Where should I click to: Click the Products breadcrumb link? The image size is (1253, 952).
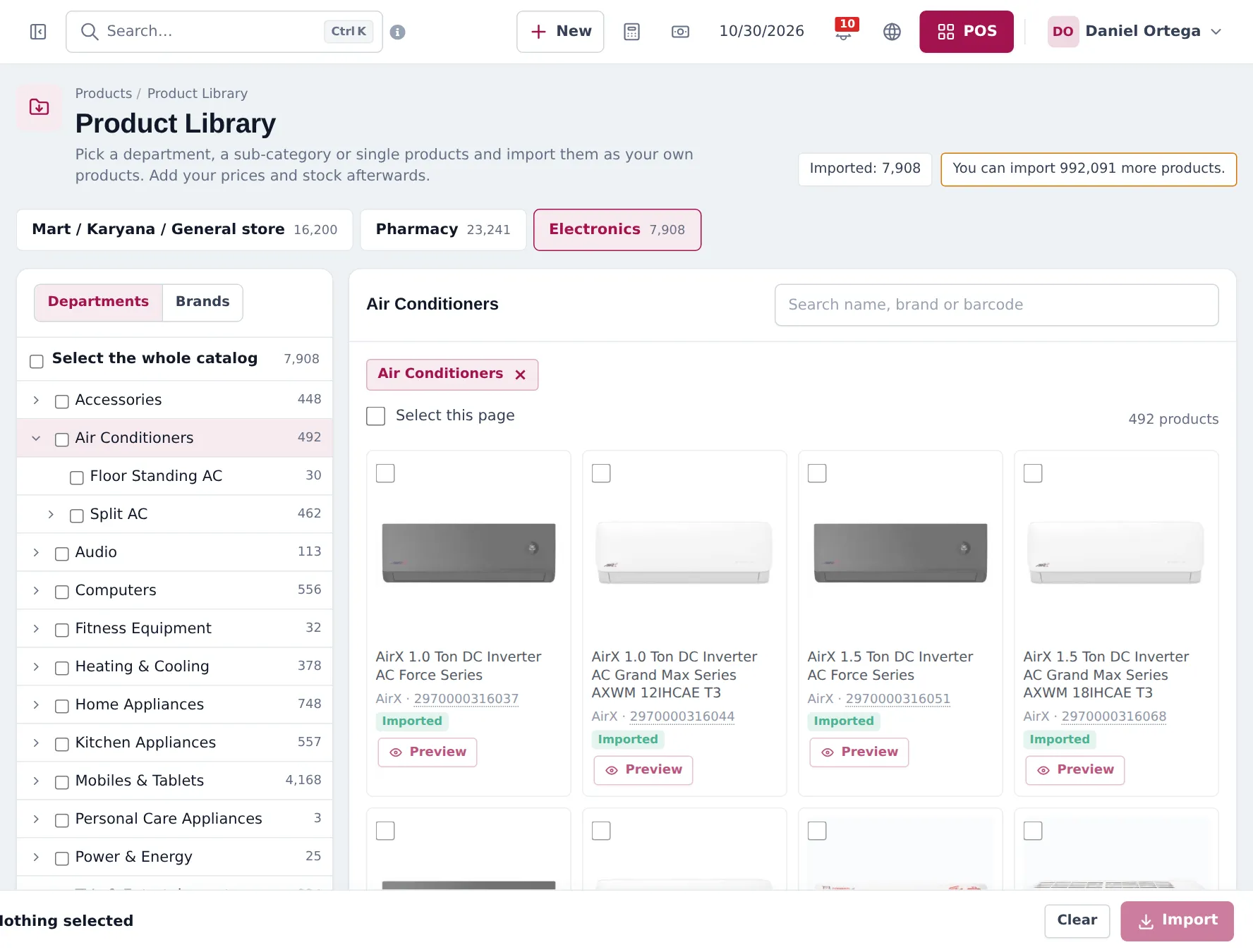104,94
